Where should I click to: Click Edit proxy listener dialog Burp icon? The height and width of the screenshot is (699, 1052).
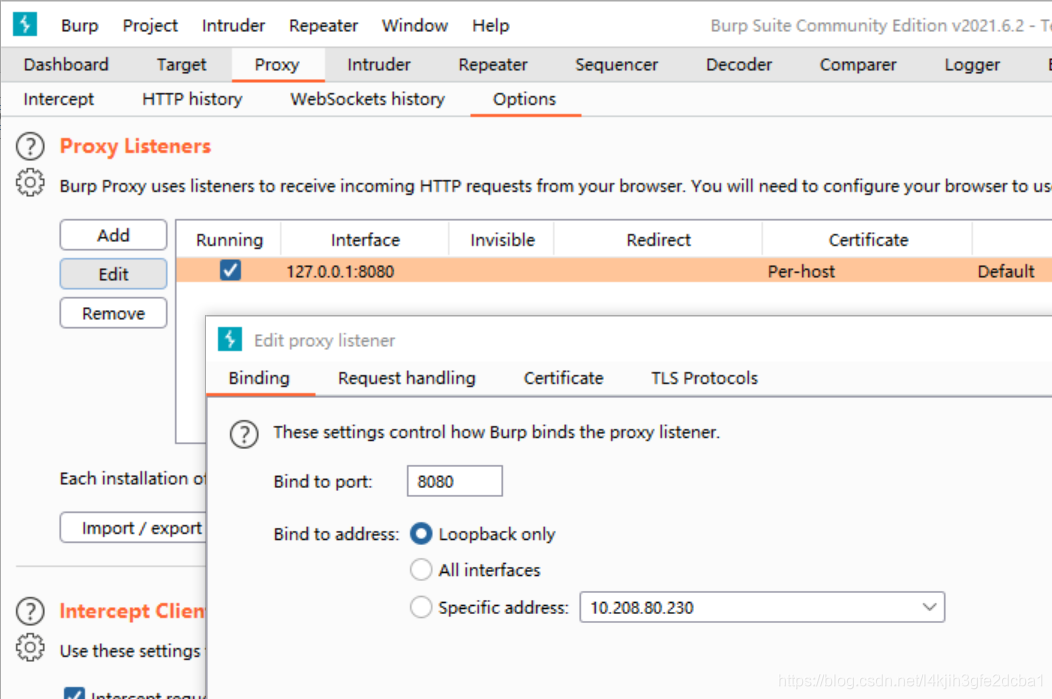coord(230,339)
